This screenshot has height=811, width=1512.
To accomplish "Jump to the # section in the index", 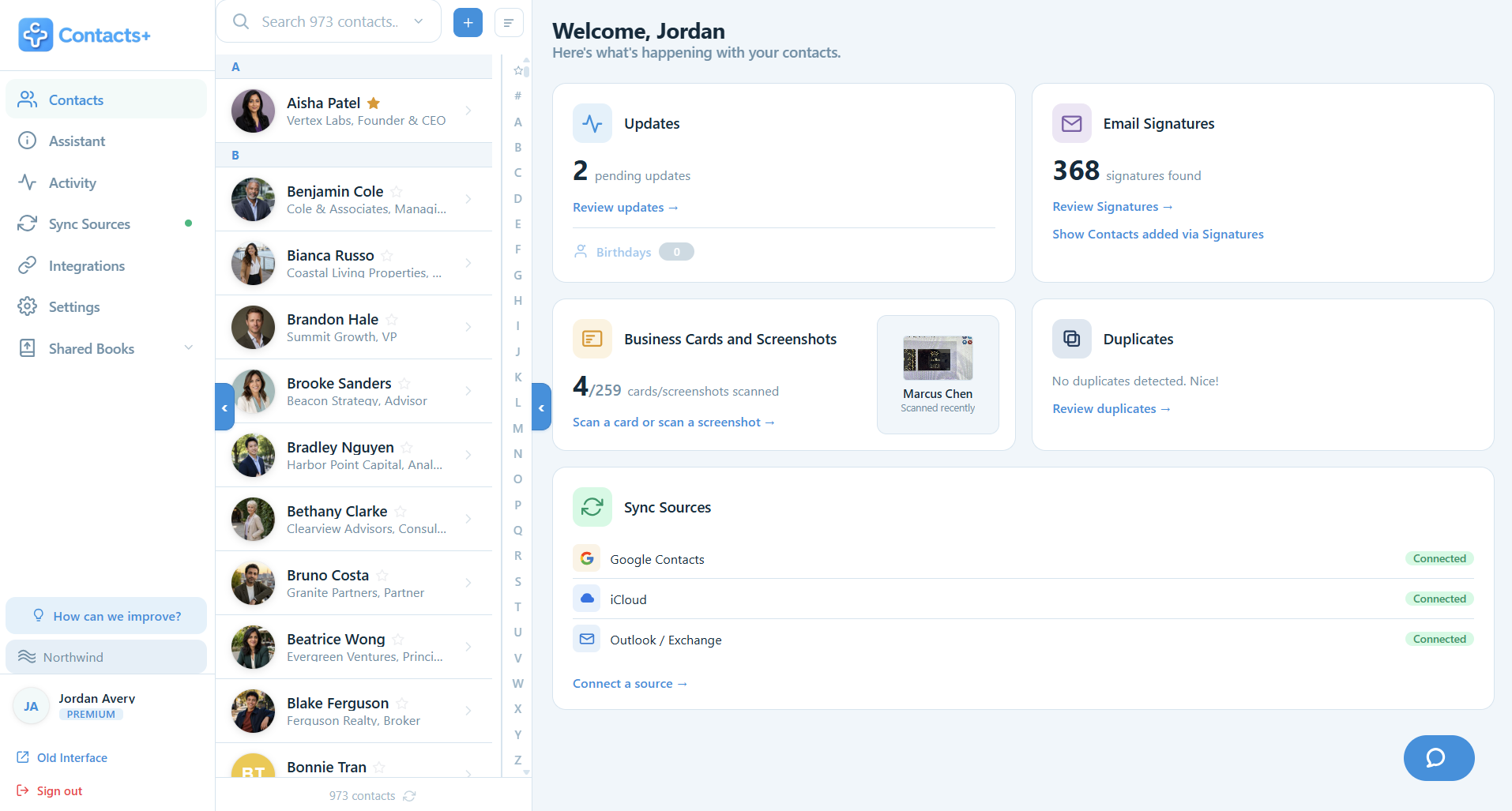I will [518, 96].
